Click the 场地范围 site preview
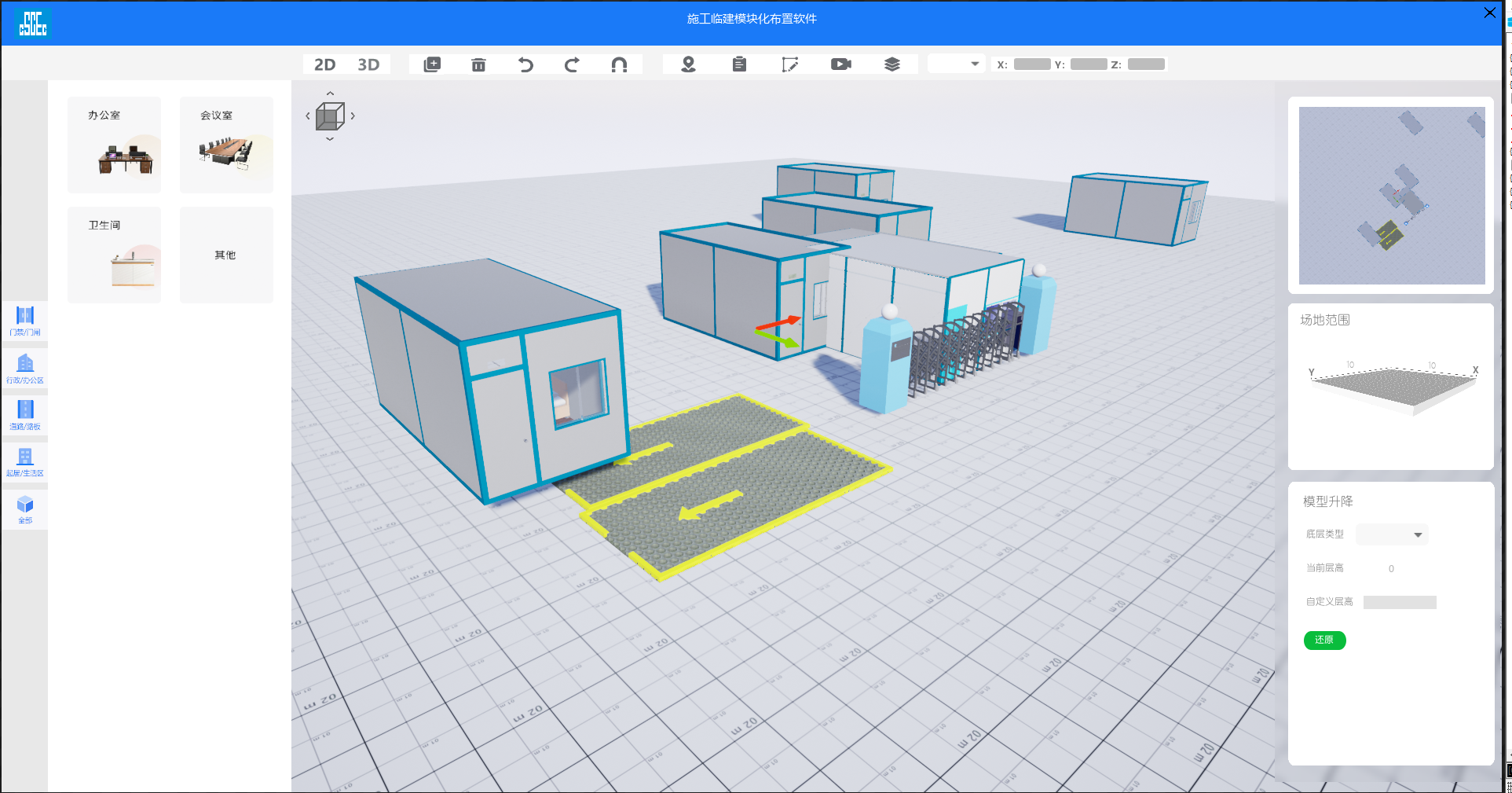 coord(1392,387)
